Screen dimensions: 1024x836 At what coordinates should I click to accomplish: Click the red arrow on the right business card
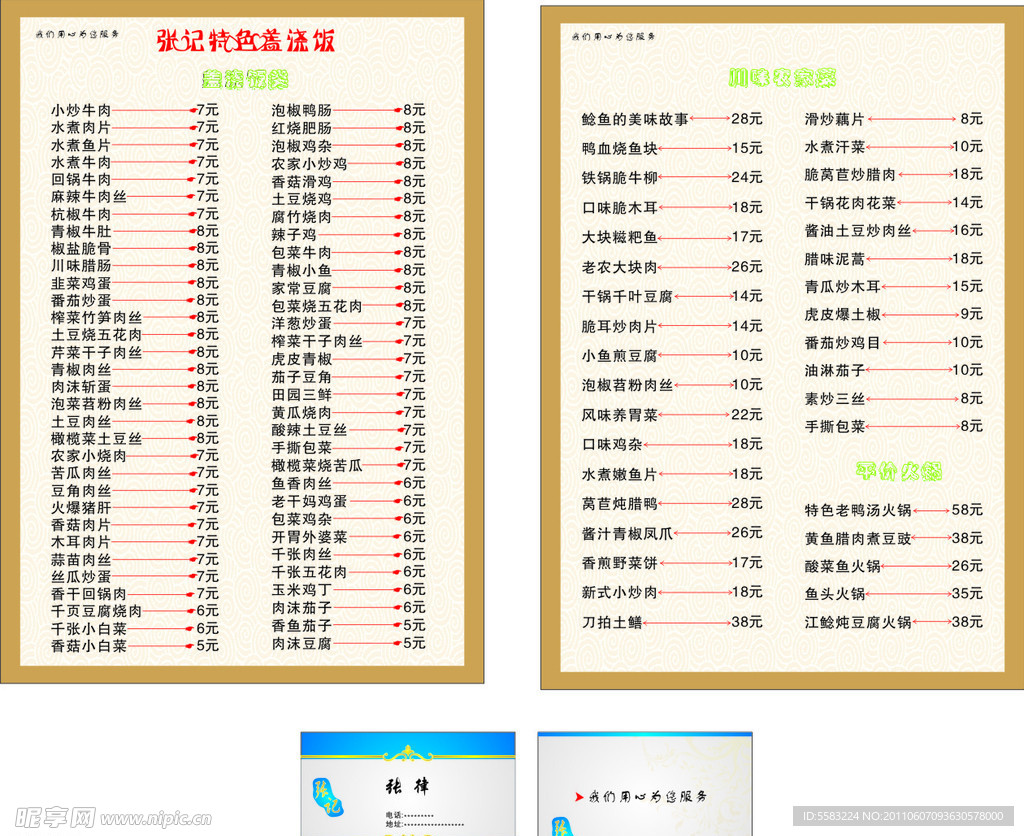[x=578, y=797]
